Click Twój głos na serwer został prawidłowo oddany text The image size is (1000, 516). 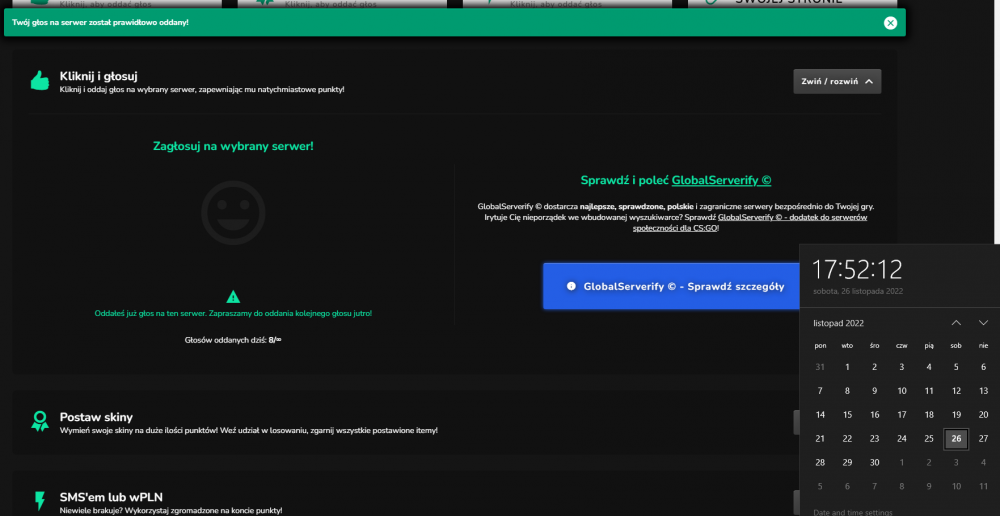(100, 22)
